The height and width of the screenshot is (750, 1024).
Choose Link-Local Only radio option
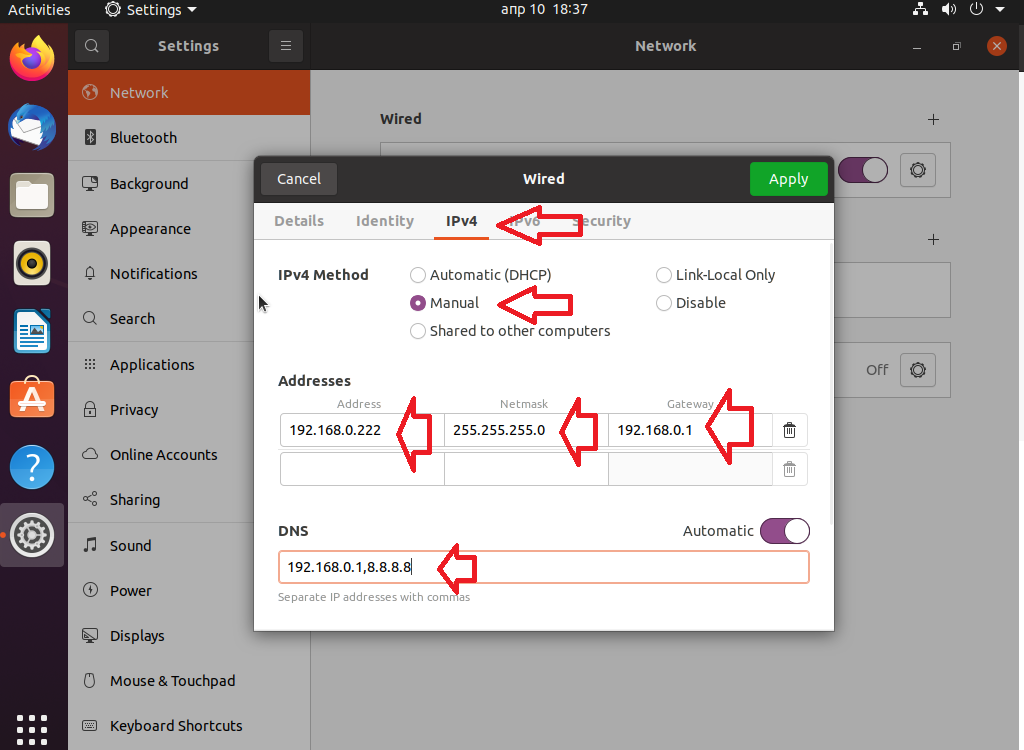point(664,275)
